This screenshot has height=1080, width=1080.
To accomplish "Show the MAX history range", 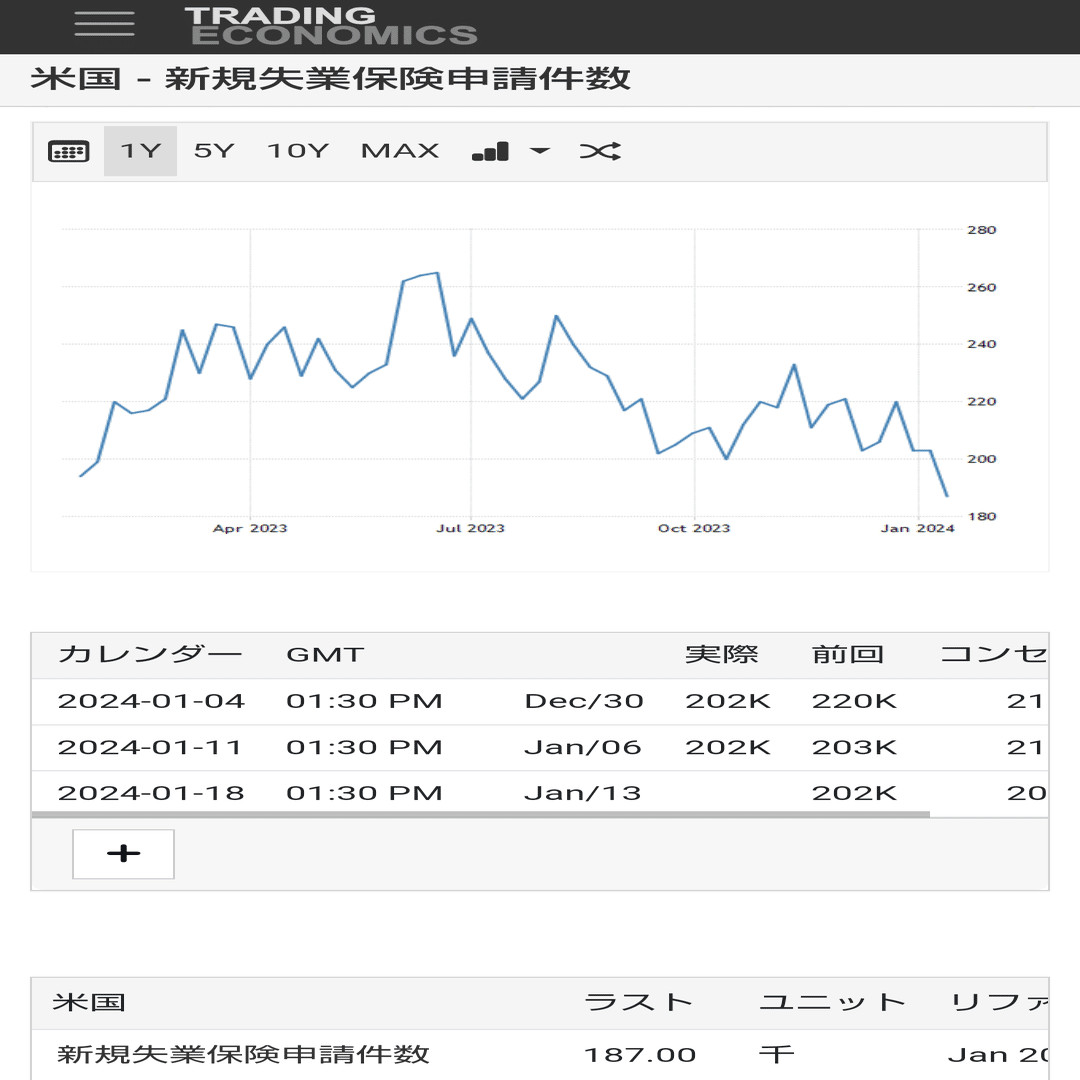I will click(400, 151).
